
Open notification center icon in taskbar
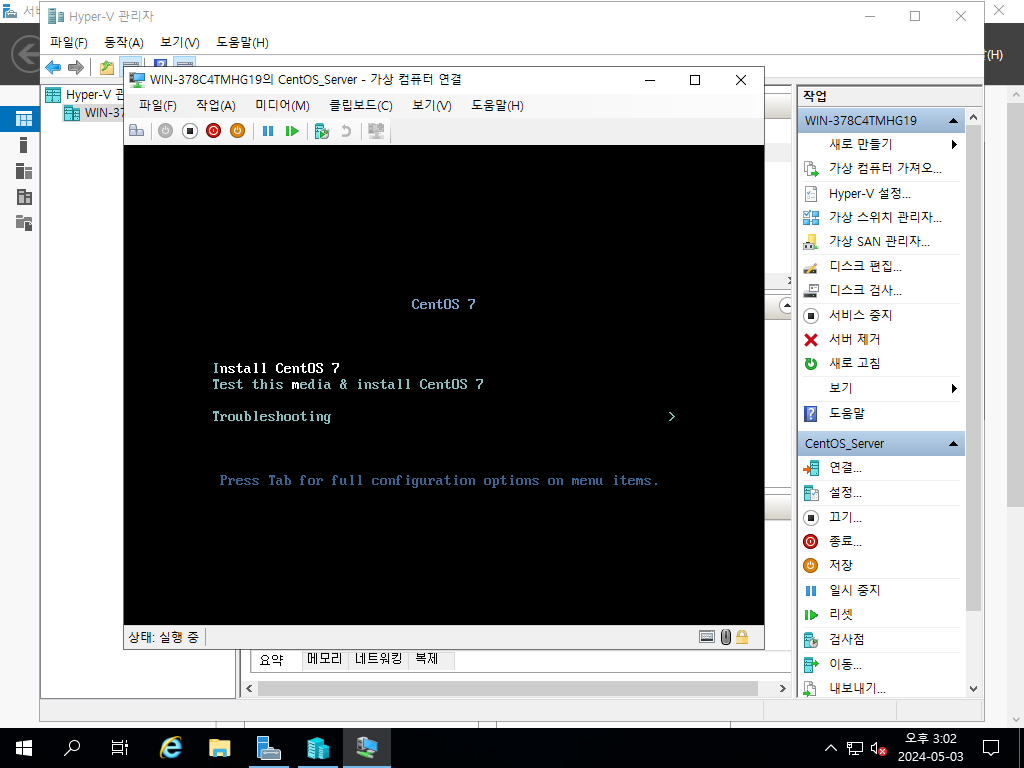coord(991,748)
